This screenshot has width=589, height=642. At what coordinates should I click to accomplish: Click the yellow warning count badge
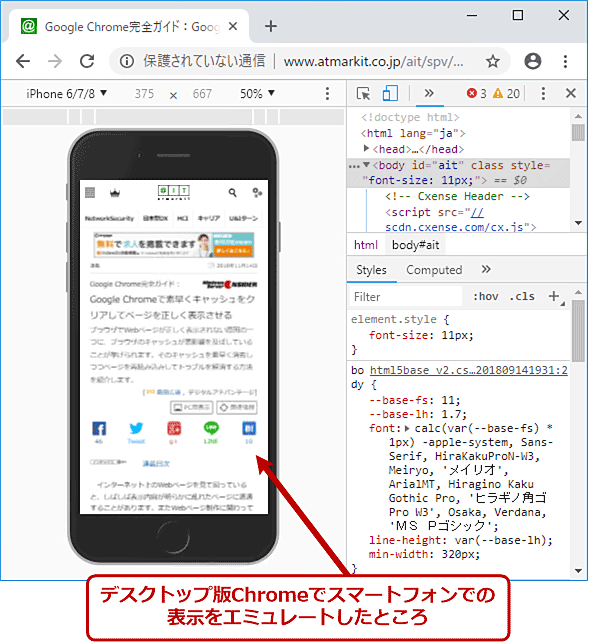coord(506,93)
